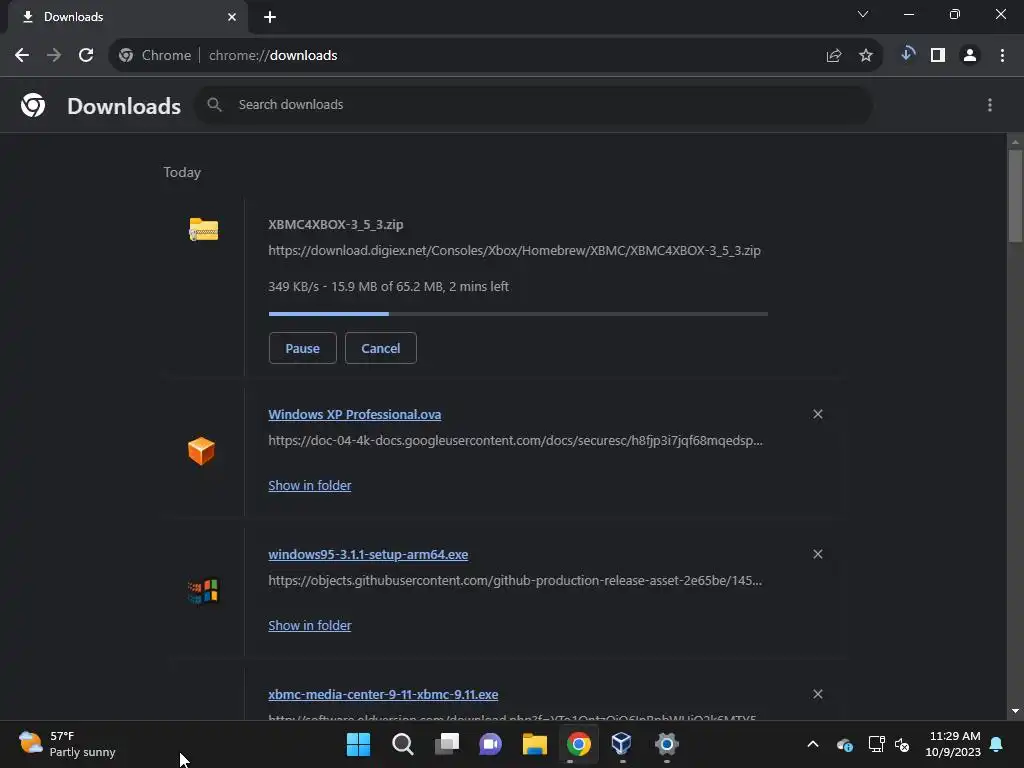Image resolution: width=1024 pixels, height=768 pixels.
Task: Open windows95-3.1.1-setup-arm64.exe link
Action: 368,554
